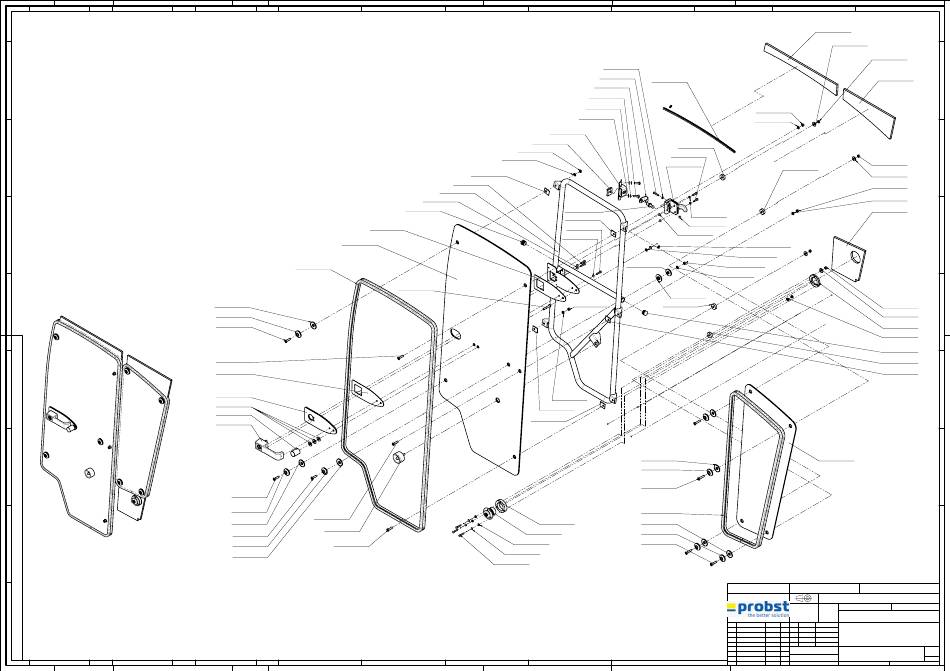Click the probst company logo
The width and height of the screenshot is (950, 671).
point(759,608)
